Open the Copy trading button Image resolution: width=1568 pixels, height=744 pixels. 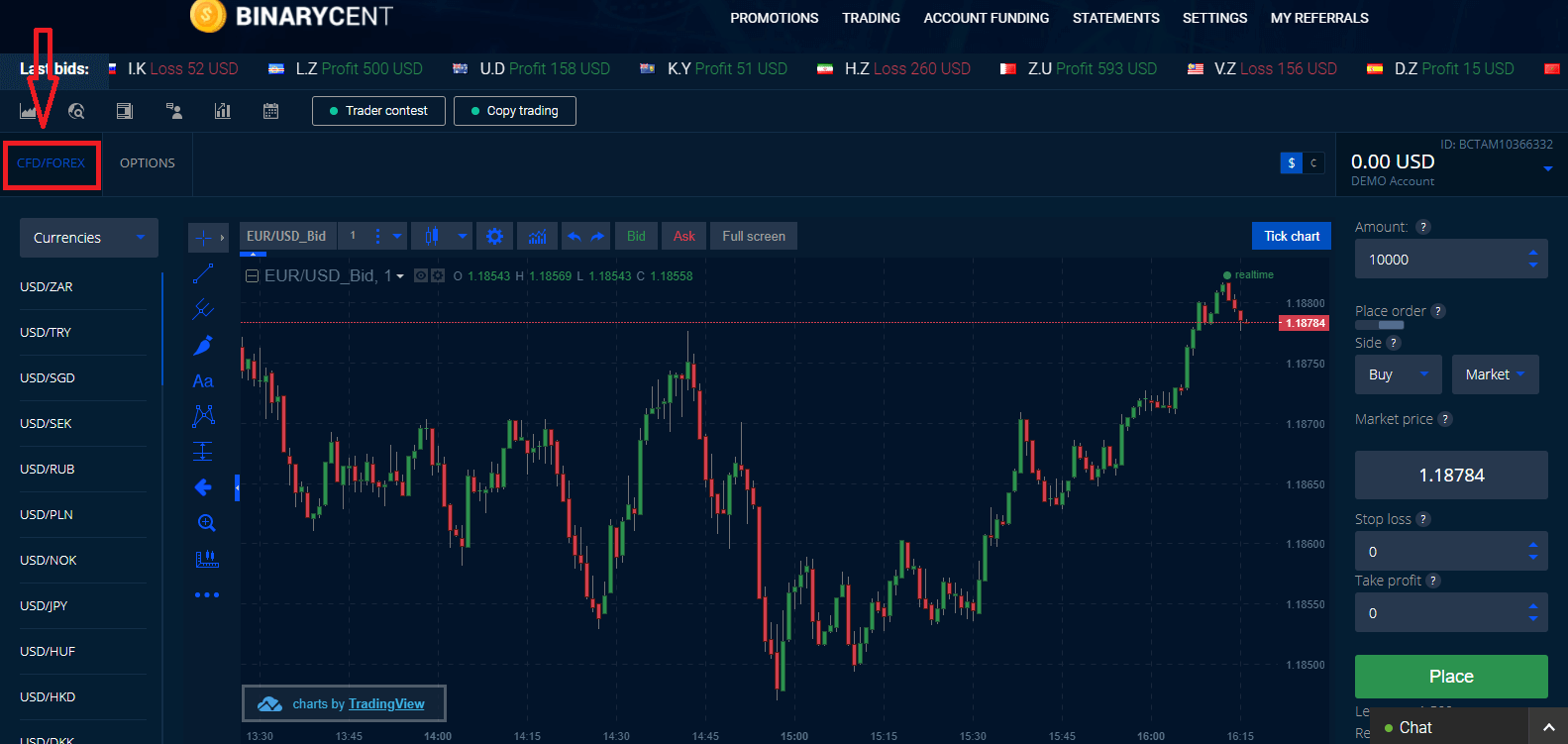coord(515,111)
